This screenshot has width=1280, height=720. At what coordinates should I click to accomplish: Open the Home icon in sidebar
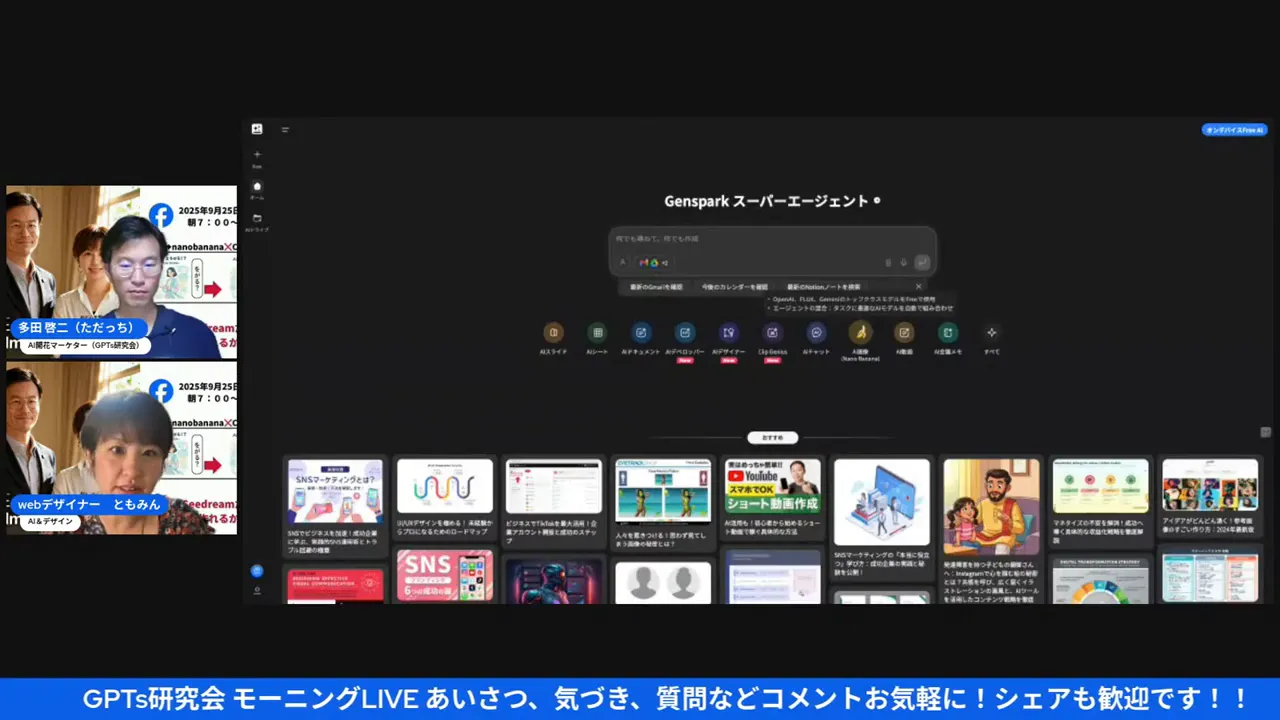tap(257, 187)
